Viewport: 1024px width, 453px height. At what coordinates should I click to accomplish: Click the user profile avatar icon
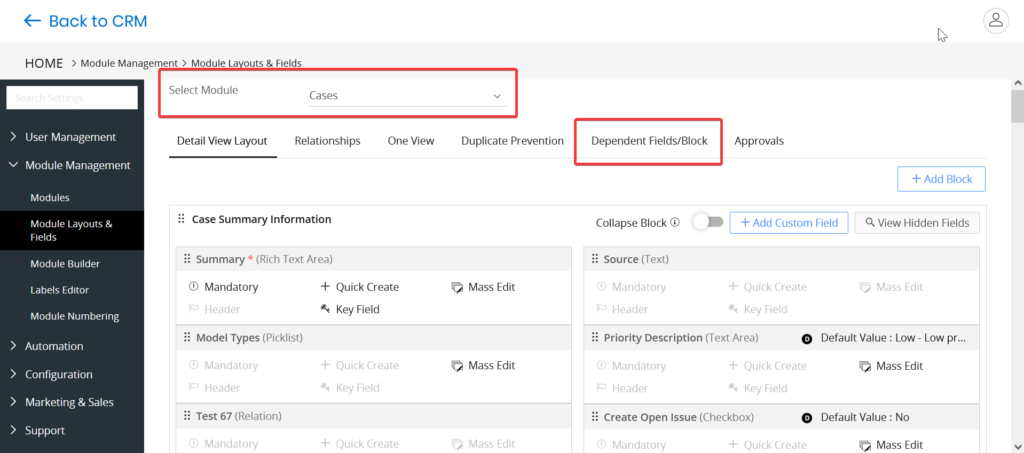[995, 20]
